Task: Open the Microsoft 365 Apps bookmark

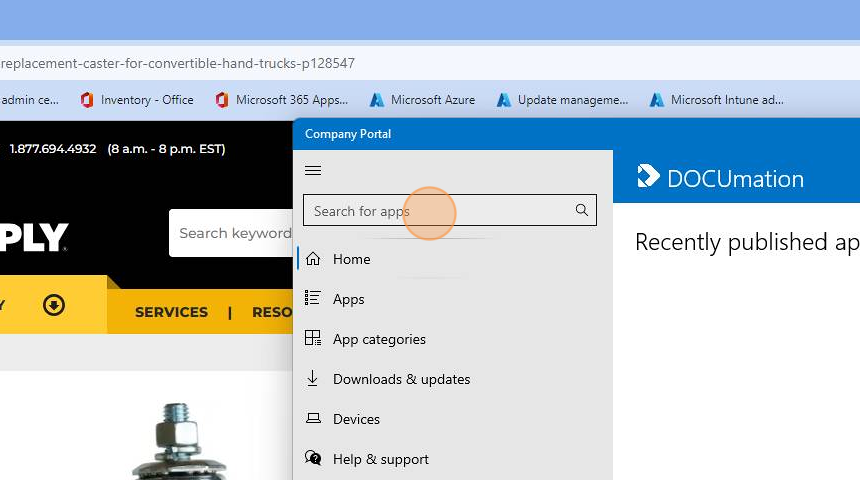Action: 282,100
